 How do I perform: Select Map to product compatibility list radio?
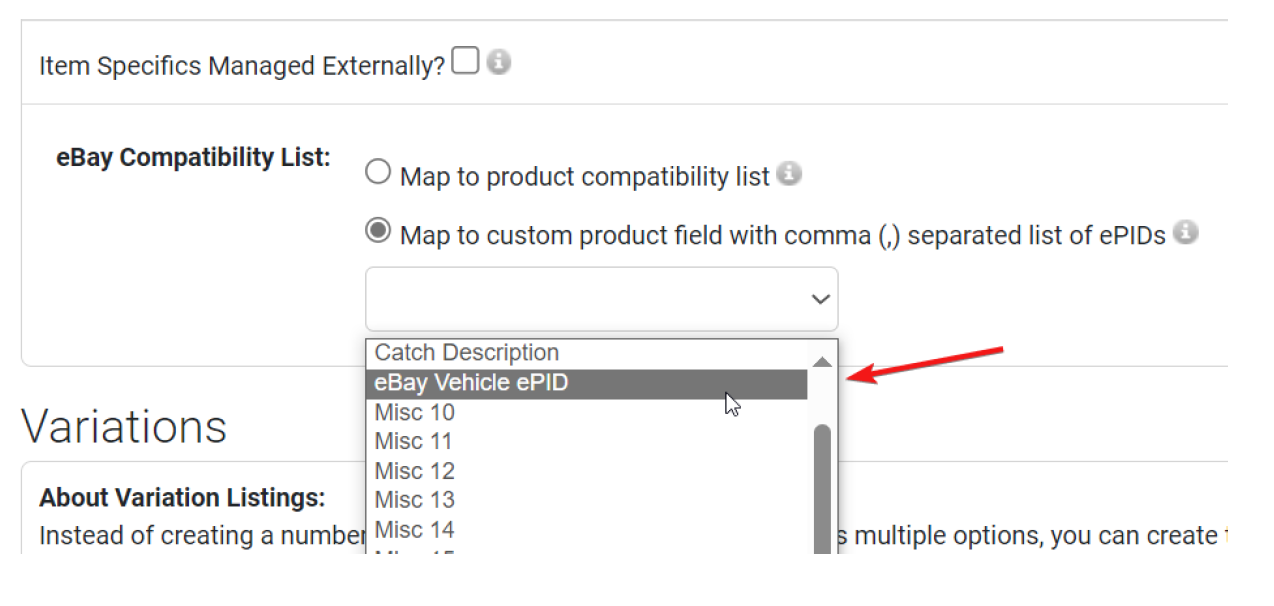coord(377,173)
